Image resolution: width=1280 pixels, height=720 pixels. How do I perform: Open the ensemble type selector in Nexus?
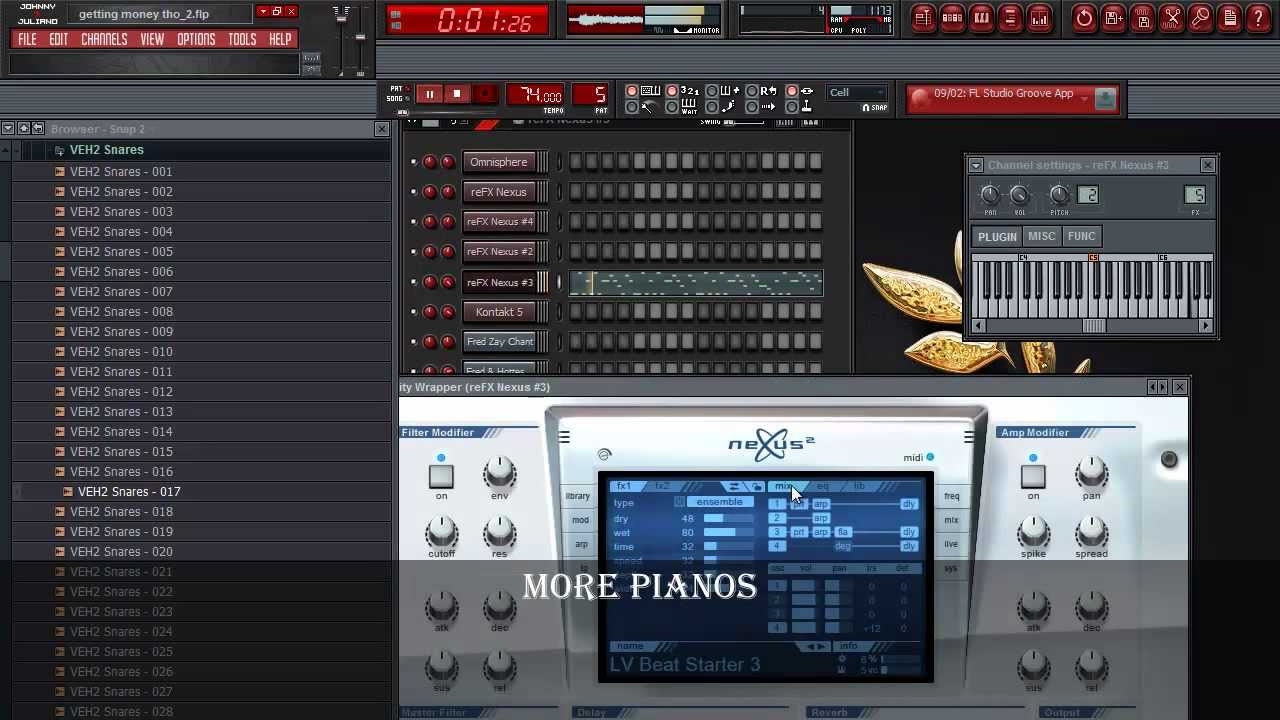click(x=720, y=502)
